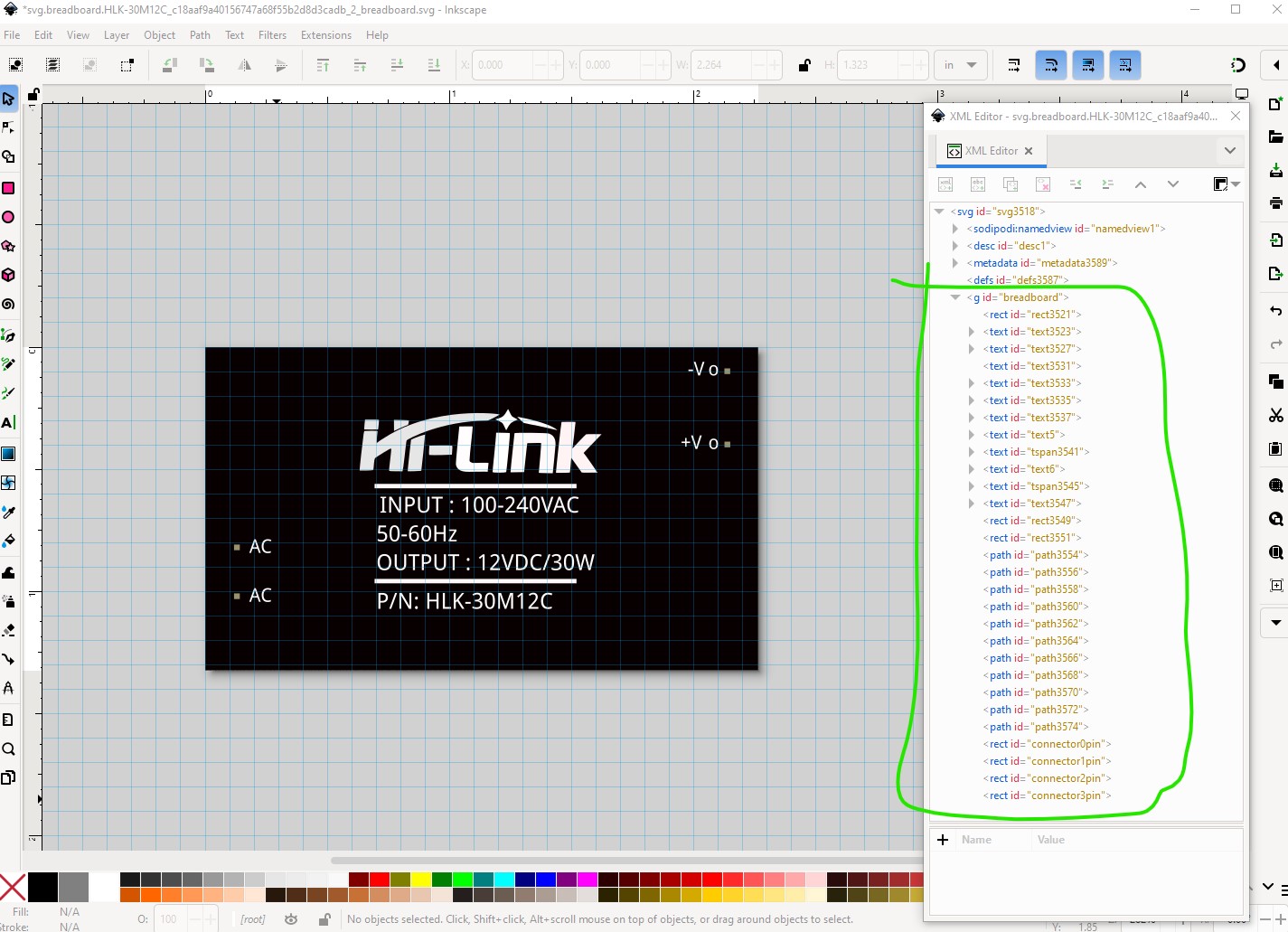Open XML Editor dock panel chevron menu
This screenshot has width=1288, height=932.
[x=1229, y=151]
